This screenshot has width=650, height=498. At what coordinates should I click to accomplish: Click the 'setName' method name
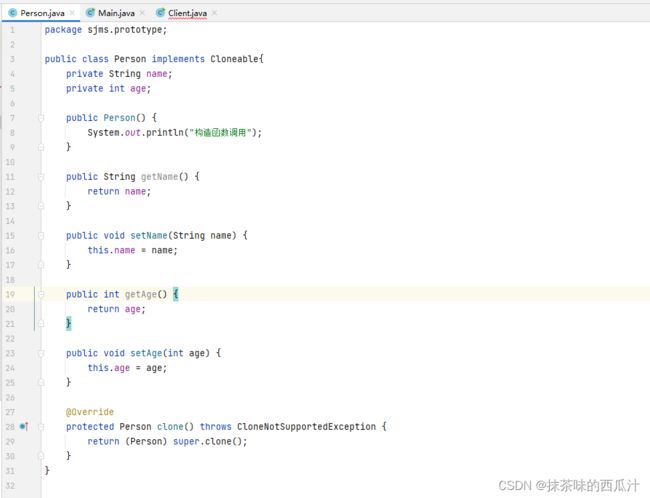click(x=149, y=236)
